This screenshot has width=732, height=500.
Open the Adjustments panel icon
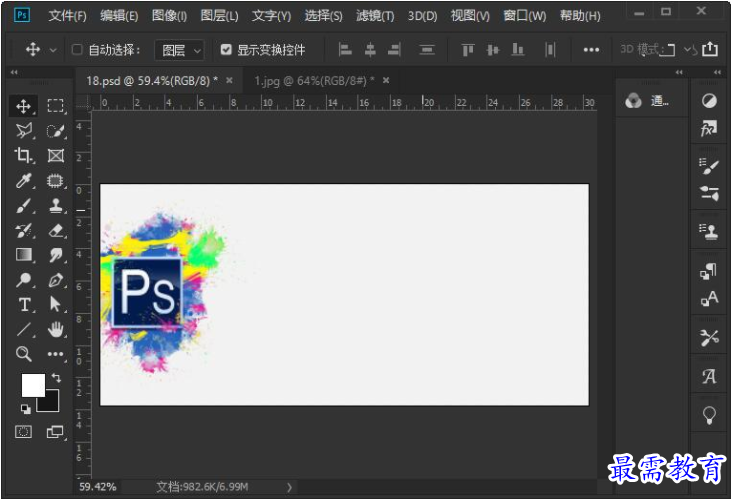(x=709, y=100)
